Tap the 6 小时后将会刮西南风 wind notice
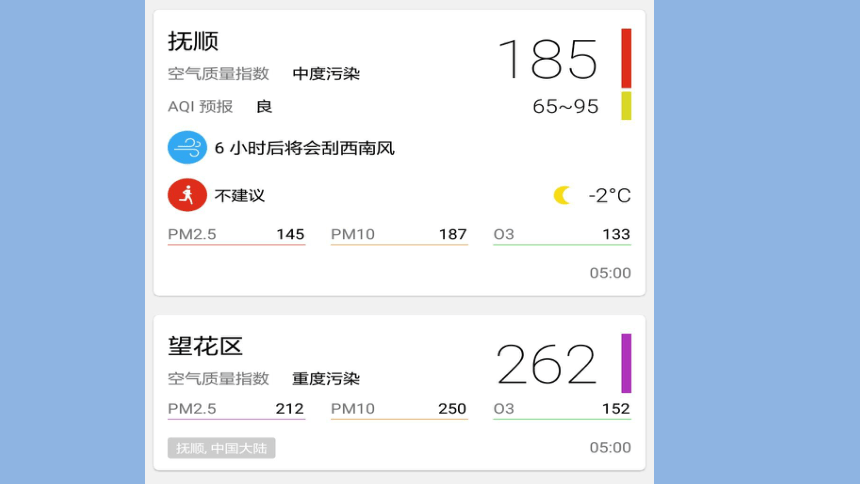The image size is (860, 484). click(304, 148)
